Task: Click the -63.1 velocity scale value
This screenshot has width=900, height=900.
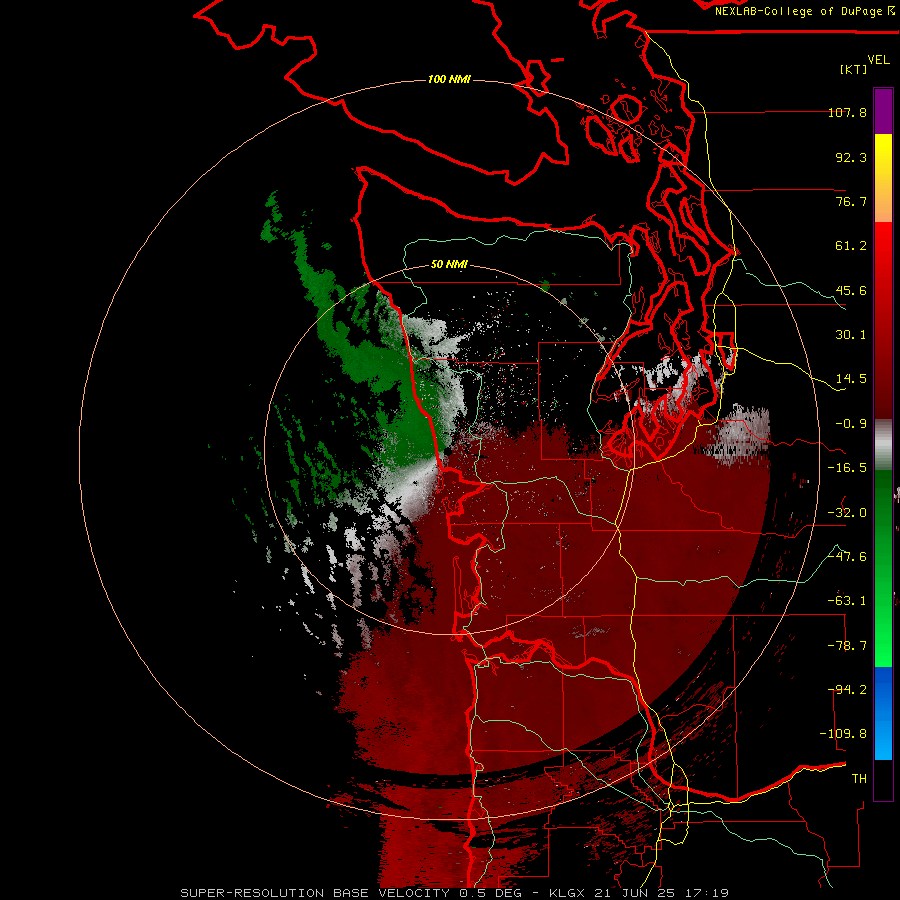Action: click(x=847, y=601)
